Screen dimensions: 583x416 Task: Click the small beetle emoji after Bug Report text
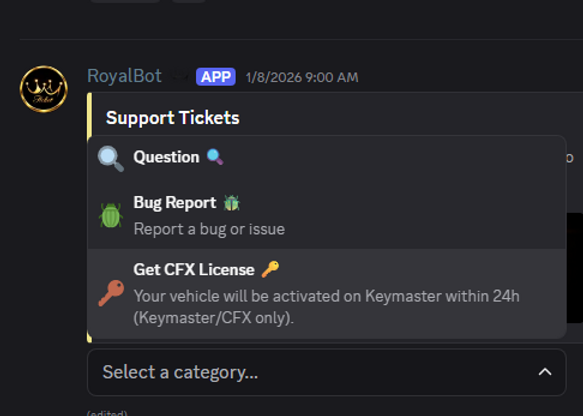click(232, 203)
